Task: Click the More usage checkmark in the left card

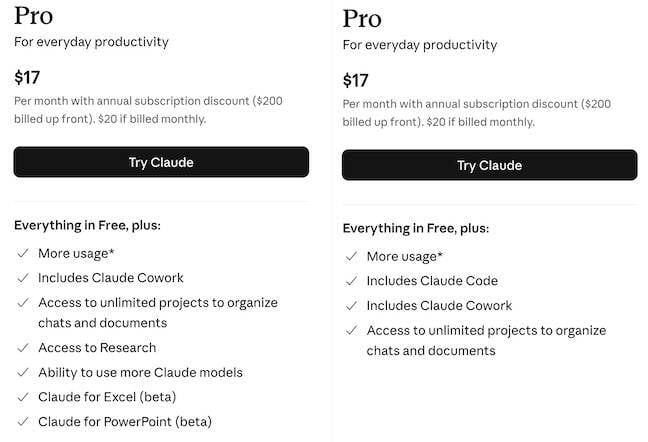Action: point(22,254)
